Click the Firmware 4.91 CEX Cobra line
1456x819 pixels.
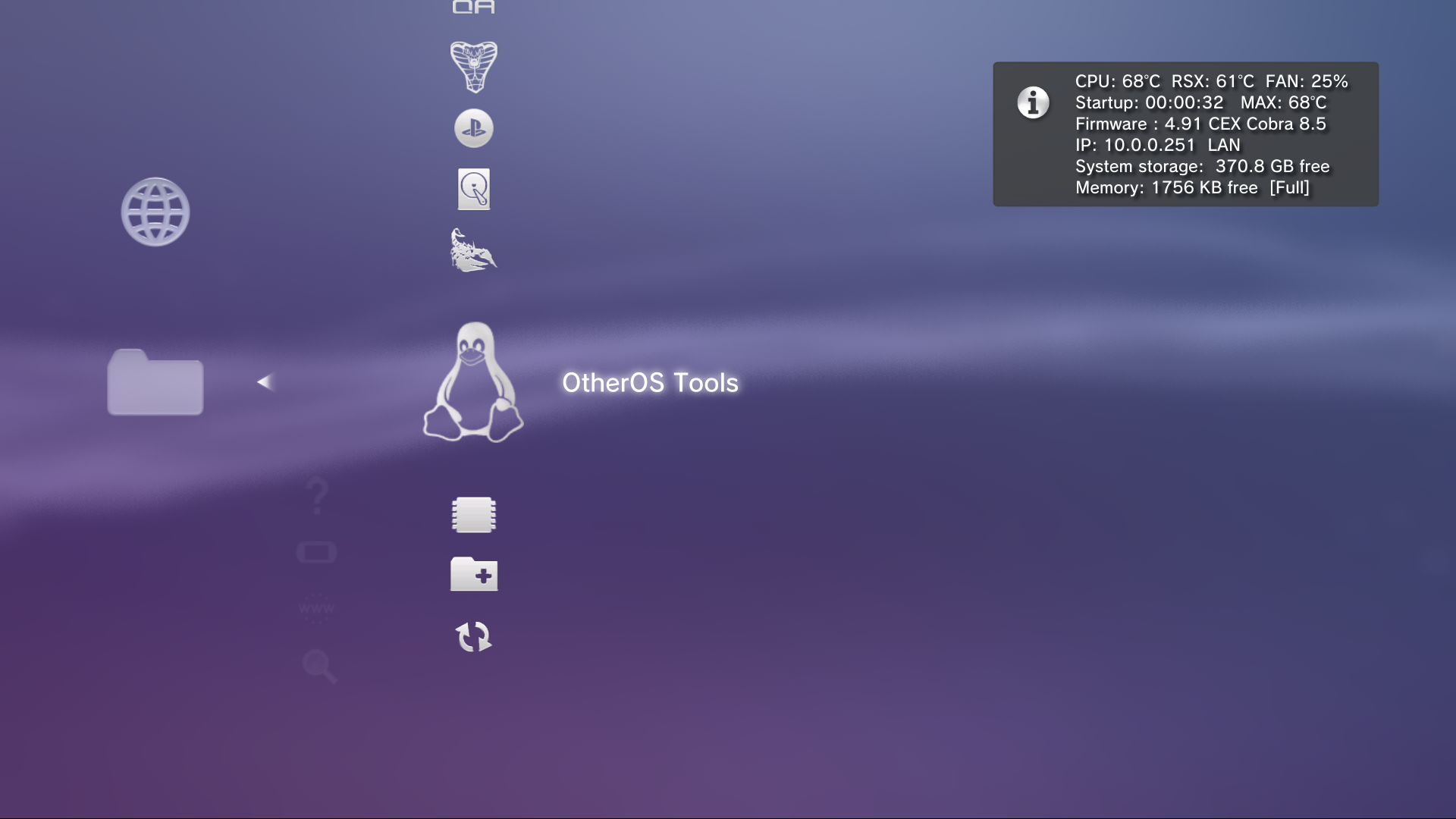coord(1200,124)
